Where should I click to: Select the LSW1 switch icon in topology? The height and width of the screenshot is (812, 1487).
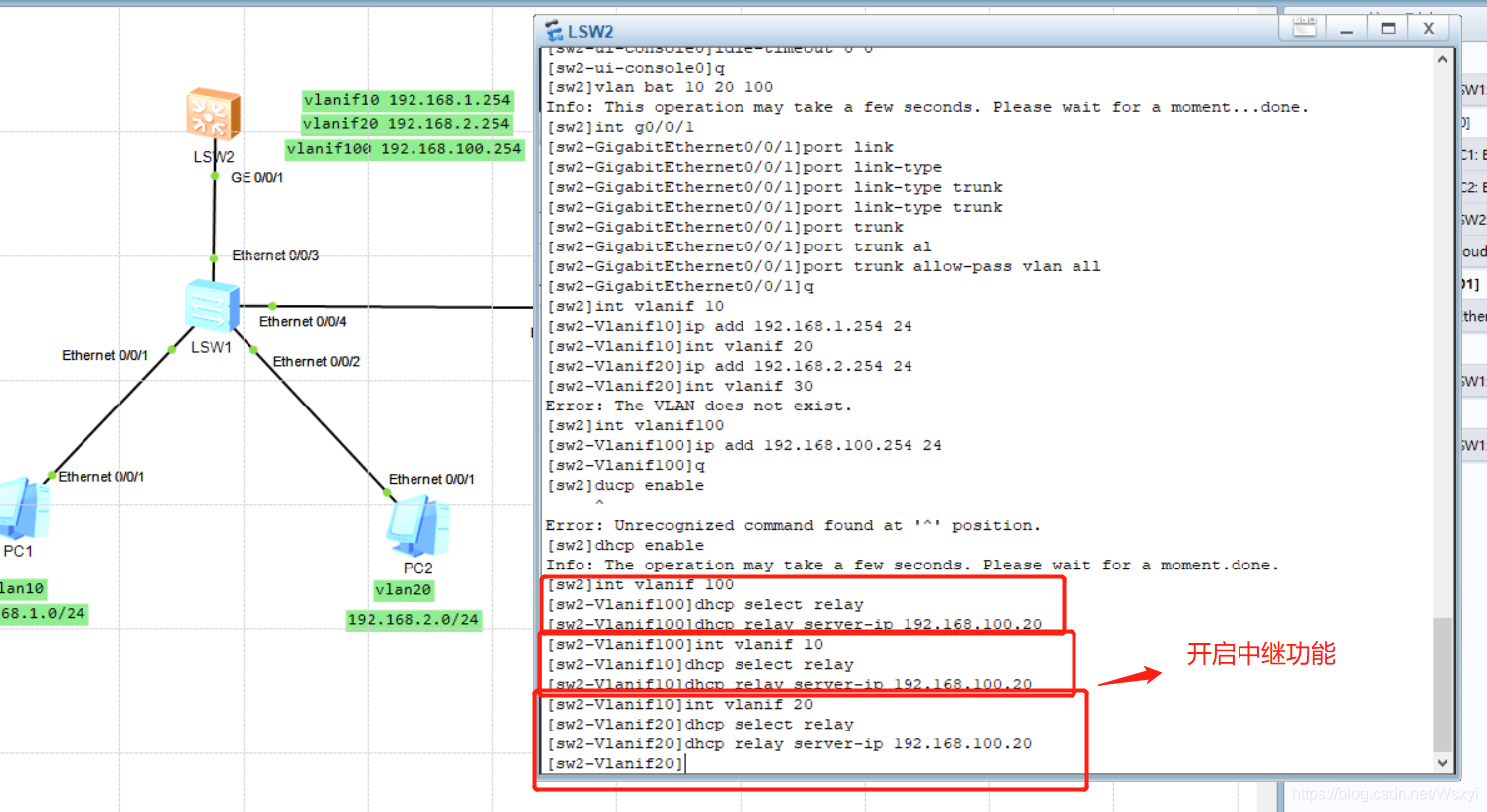pyautogui.click(x=212, y=305)
